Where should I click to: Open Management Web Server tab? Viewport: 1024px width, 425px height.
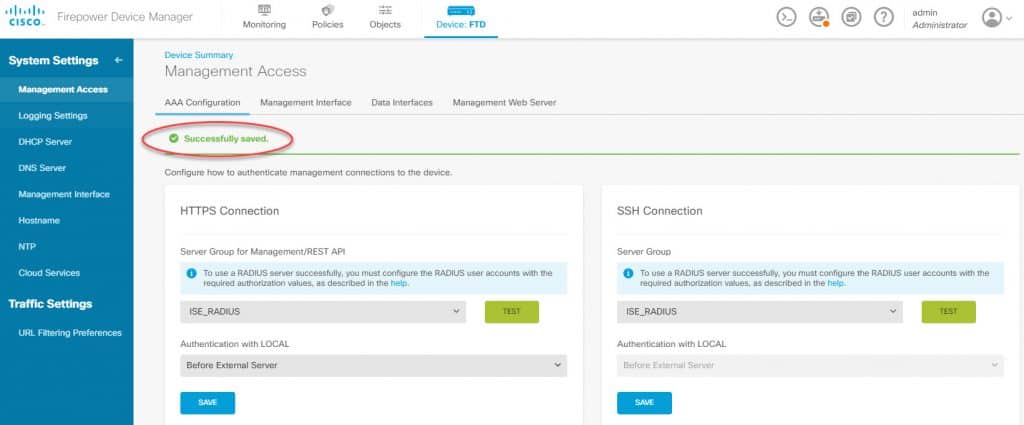tap(504, 102)
